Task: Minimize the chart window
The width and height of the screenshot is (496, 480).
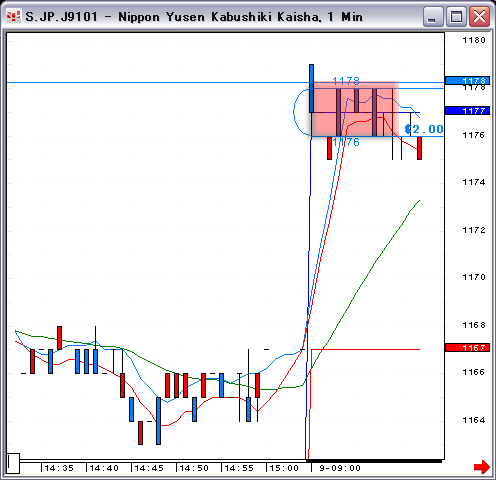Action: (x=433, y=17)
